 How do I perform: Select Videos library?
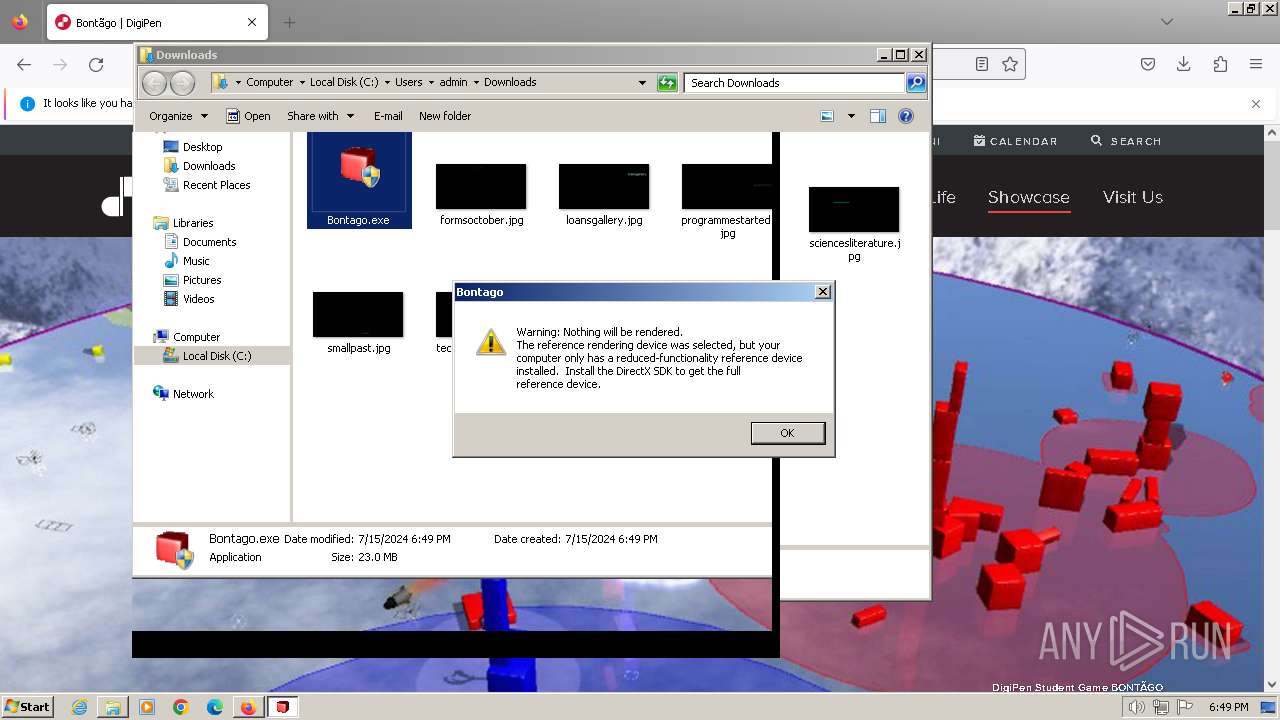[198, 299]
